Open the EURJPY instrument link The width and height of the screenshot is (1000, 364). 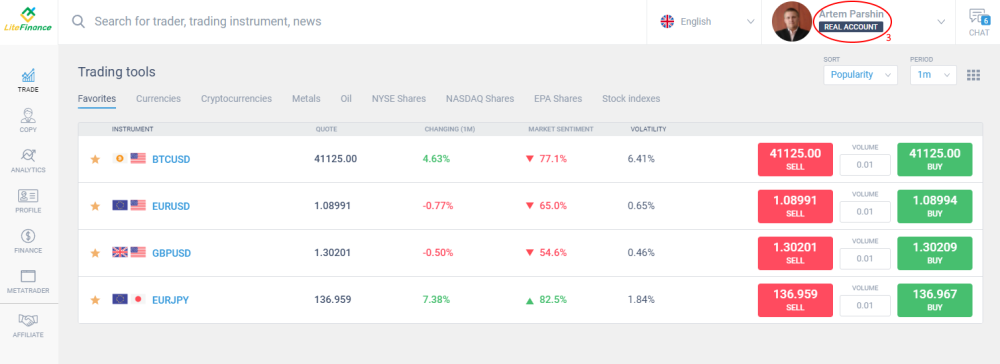170,300
